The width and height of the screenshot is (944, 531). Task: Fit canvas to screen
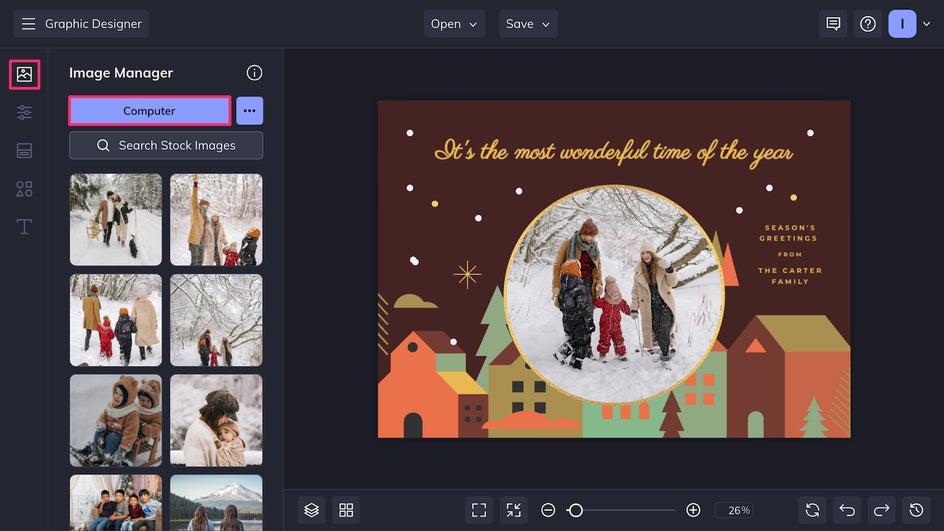click(x=479, y=511)
